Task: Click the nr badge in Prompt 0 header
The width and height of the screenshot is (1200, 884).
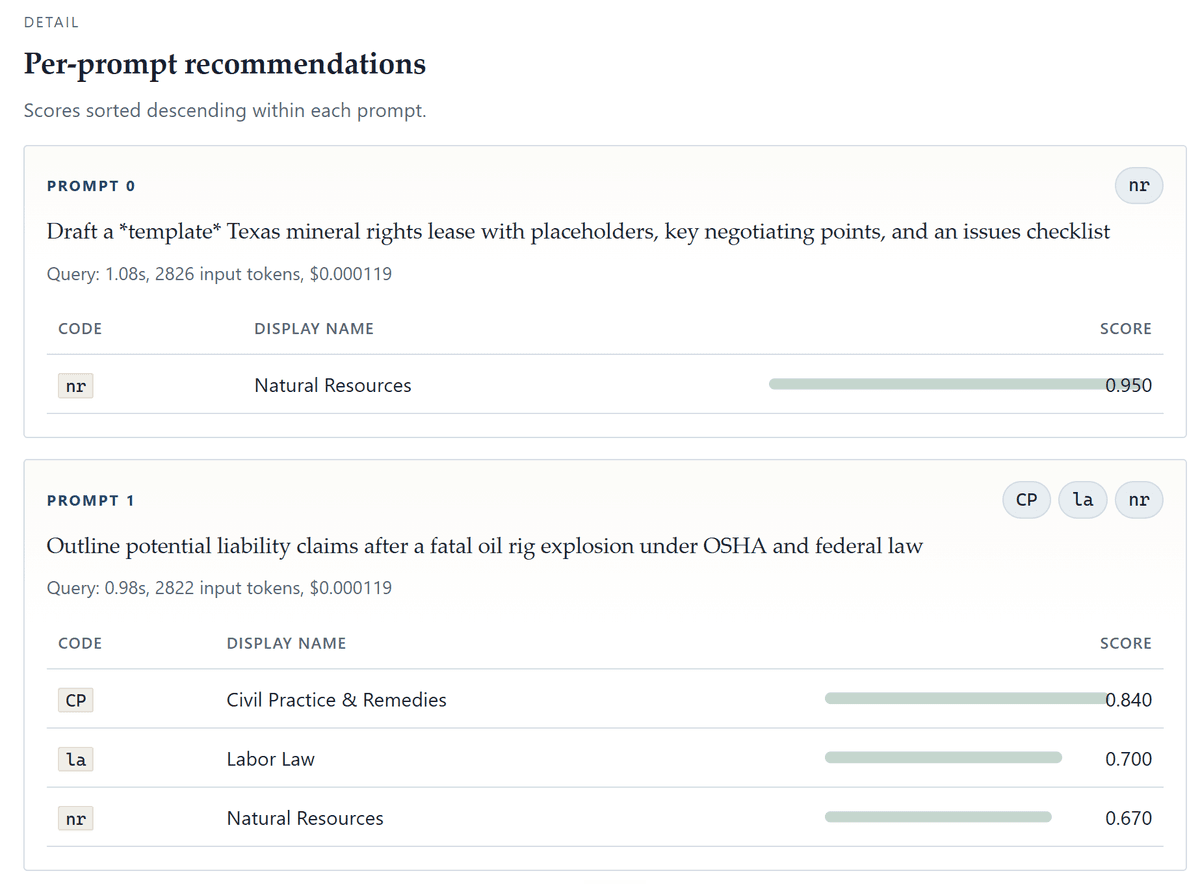Action: click(x=1139, y=185)
